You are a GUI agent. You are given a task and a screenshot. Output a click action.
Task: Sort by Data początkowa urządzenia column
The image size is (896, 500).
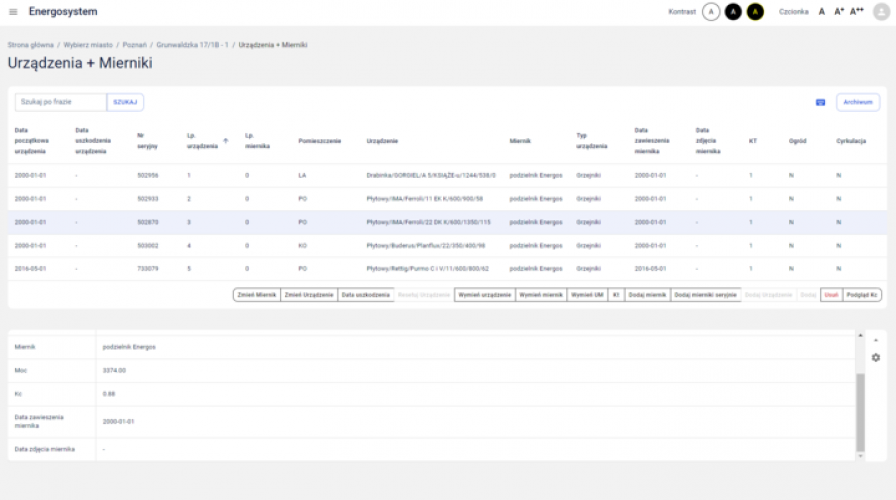(x=31, y=141)
